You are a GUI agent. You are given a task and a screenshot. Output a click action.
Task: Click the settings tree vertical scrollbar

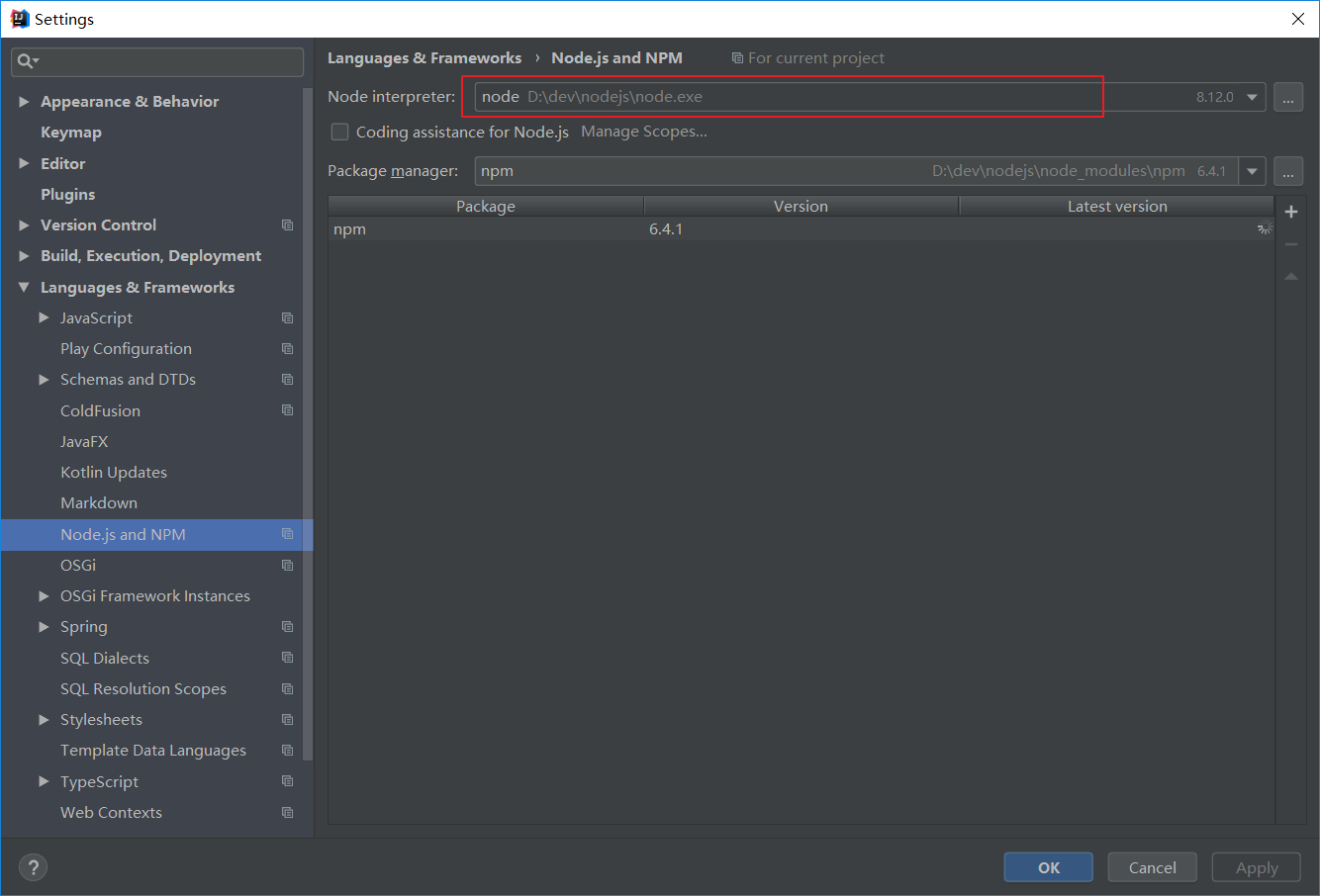tap(308, 425)
